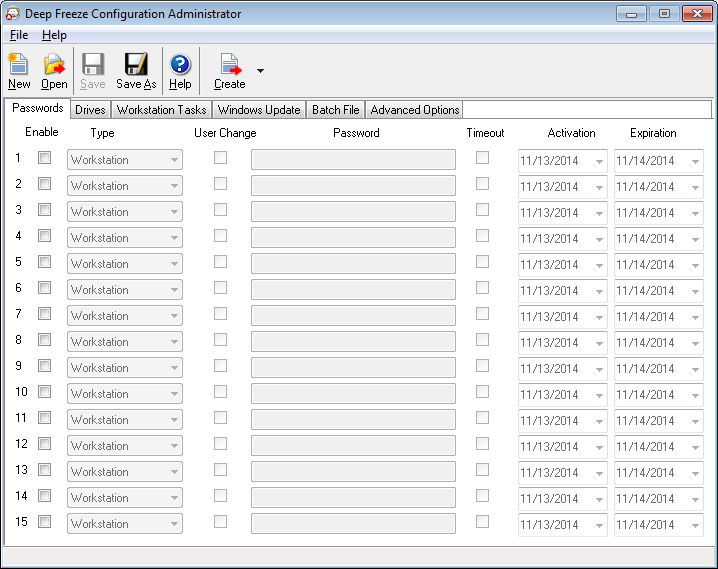
Task: Switch to the Drives tab
Action: (90, 110)
